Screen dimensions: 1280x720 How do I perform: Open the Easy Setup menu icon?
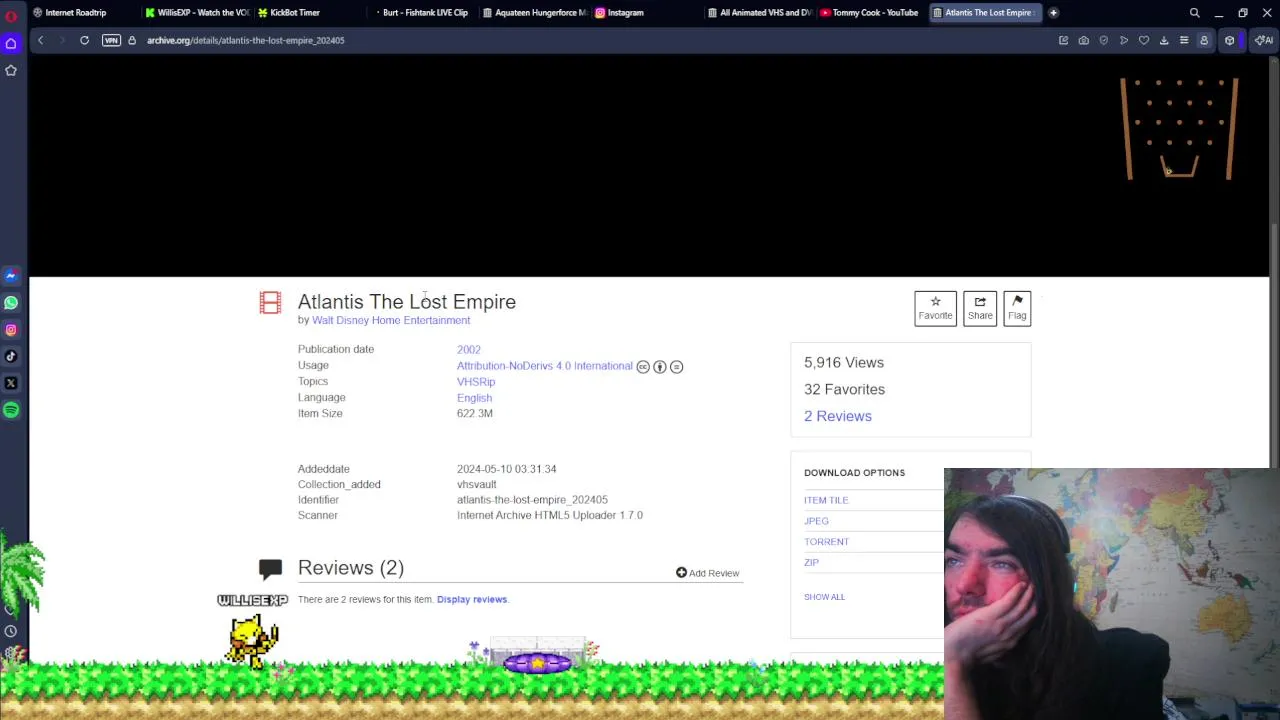pos(1184,40)
